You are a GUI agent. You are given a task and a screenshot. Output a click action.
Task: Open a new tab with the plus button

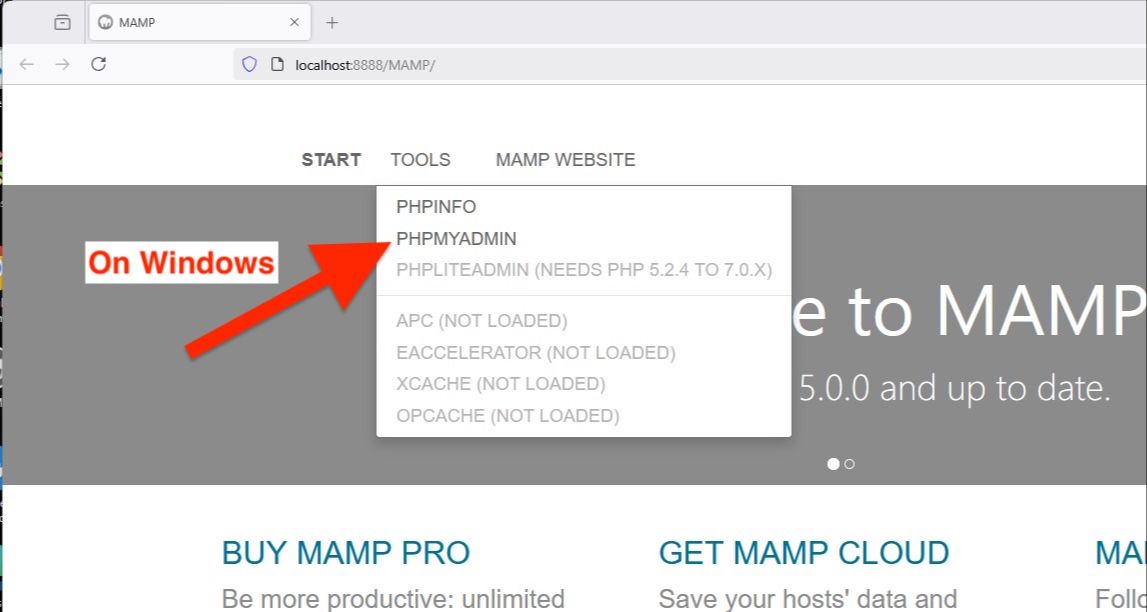pyautogui.click(x=332, y=23)
